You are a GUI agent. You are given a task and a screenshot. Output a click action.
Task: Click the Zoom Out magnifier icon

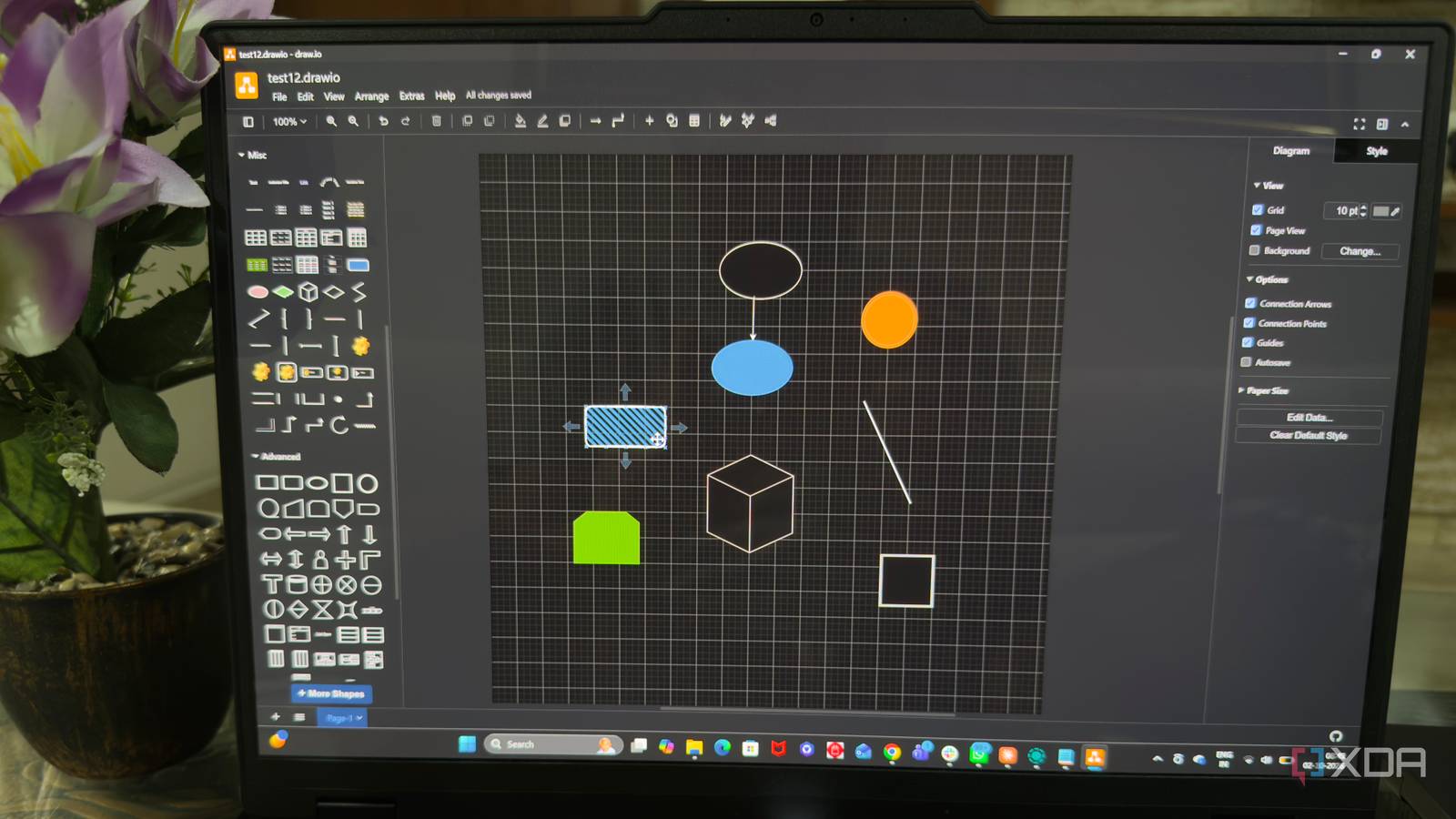(x=353, y=121)
